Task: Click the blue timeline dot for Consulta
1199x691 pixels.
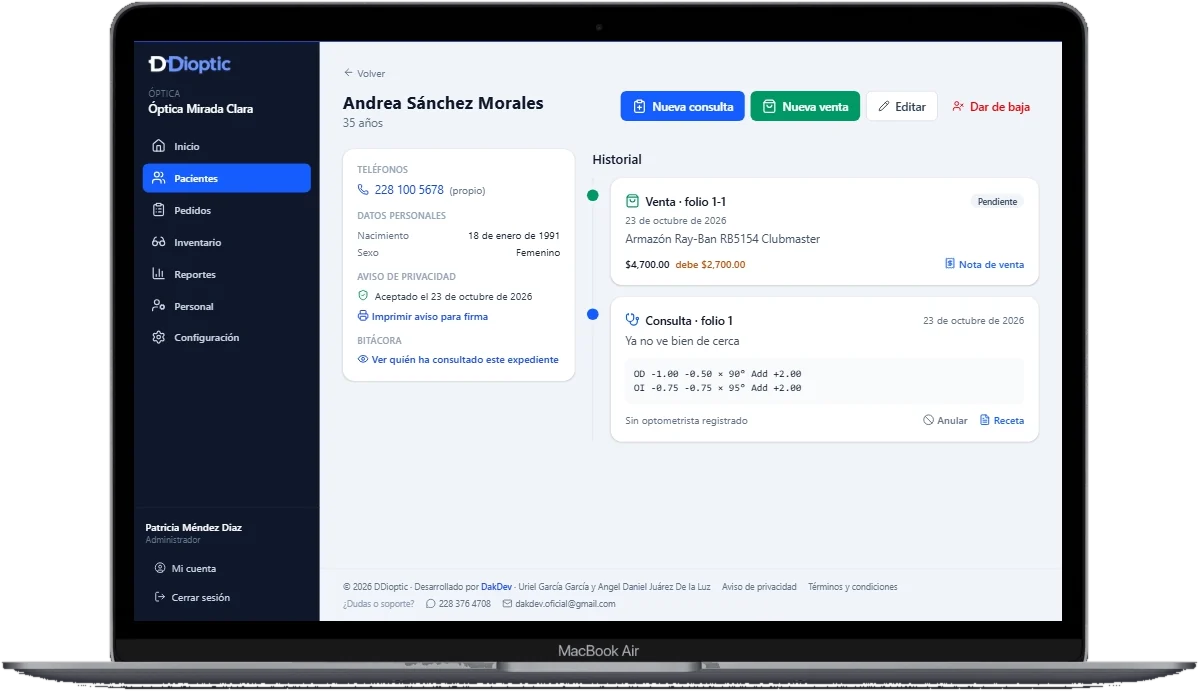Action: [x=593, y=314]
